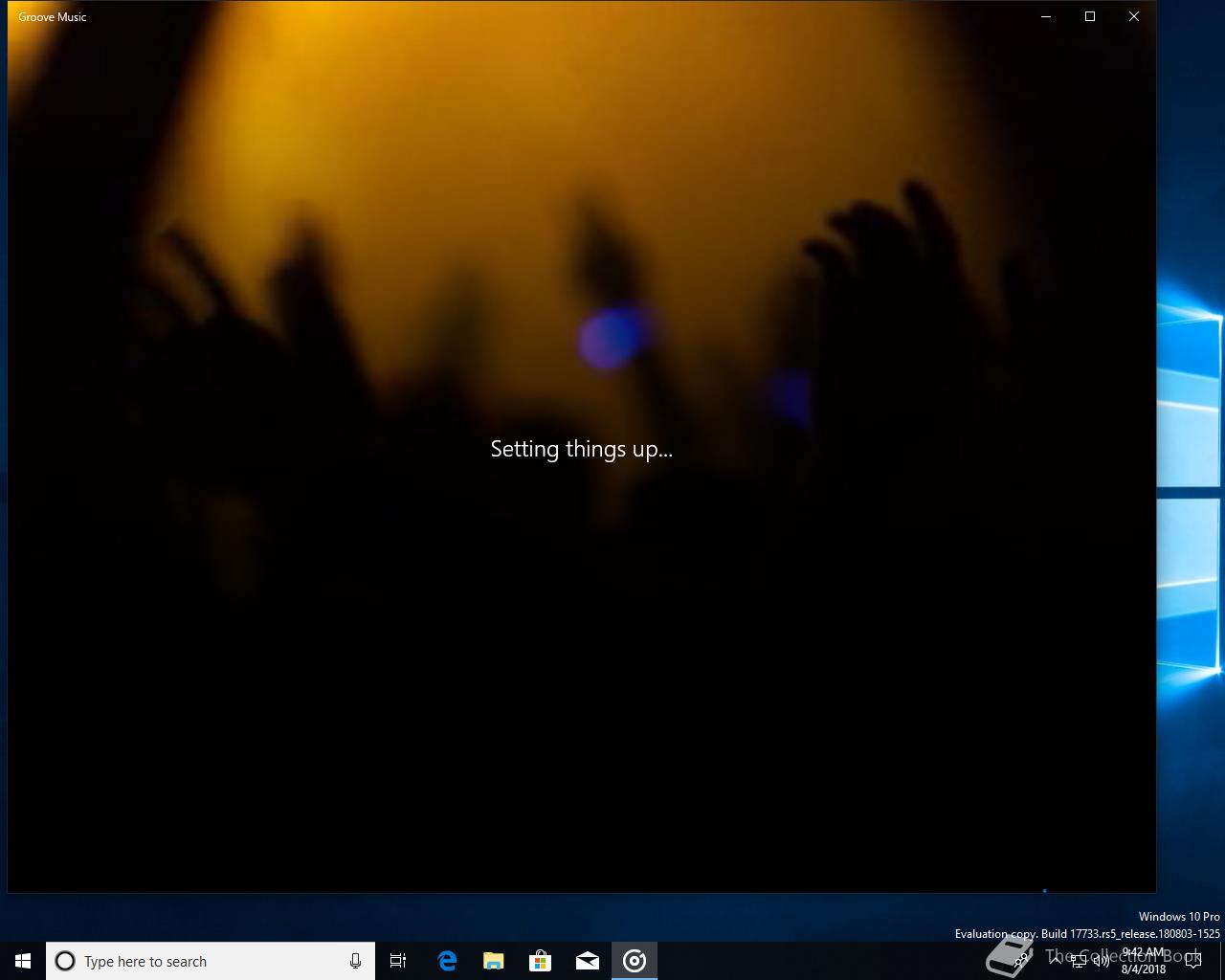This screenshot has width=1225, height=980.
Task: Open the Action Center notifications icon
Action: tap(1193, 961)
